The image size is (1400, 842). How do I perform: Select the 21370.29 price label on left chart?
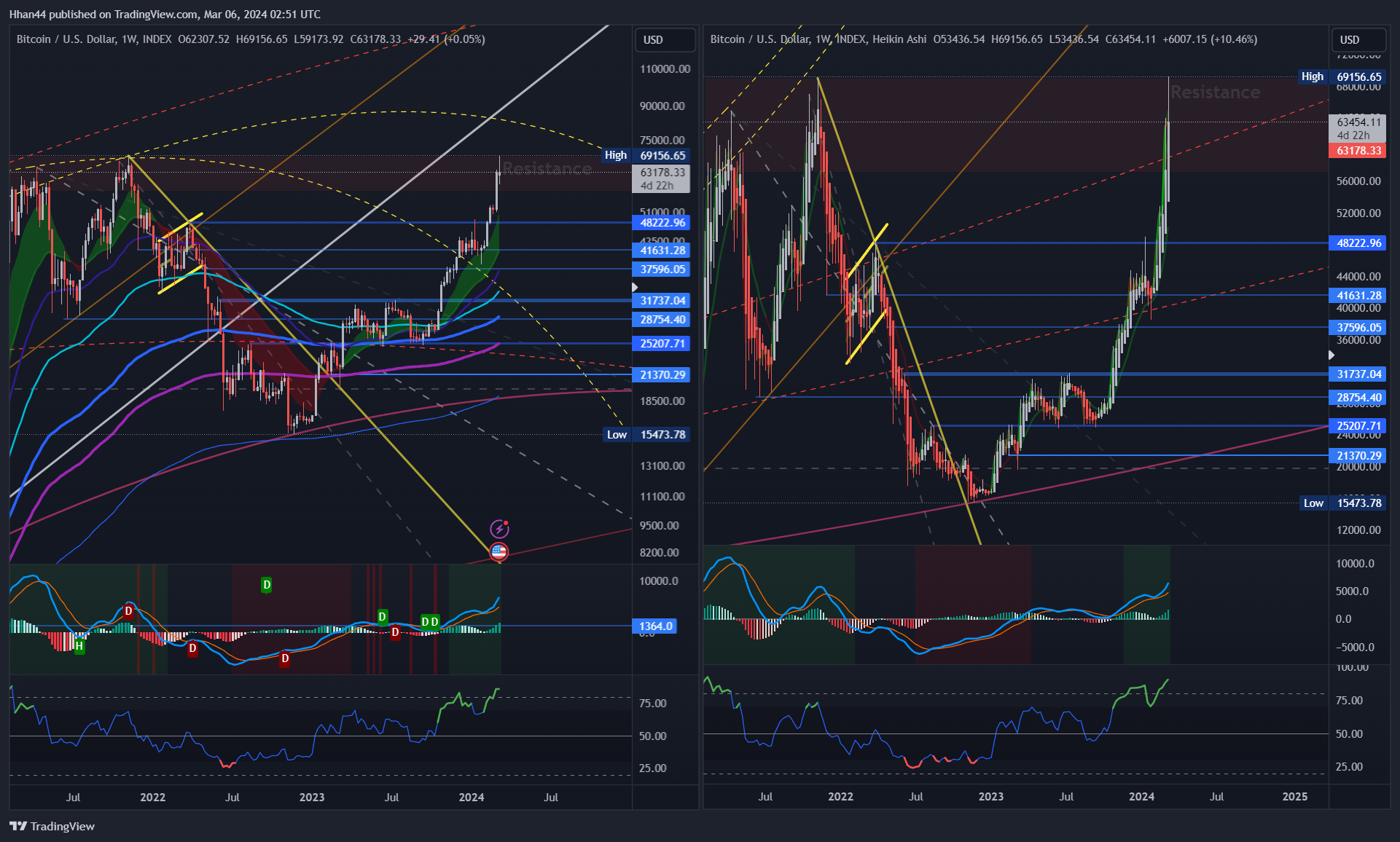tap(662, 375)
